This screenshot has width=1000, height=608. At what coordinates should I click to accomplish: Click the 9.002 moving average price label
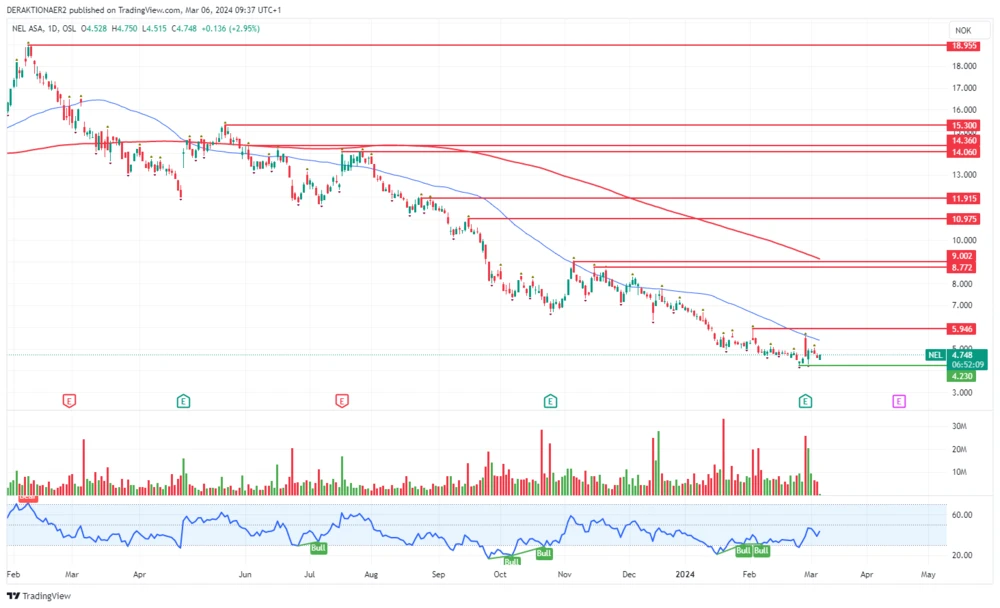[x=964, y=256]
